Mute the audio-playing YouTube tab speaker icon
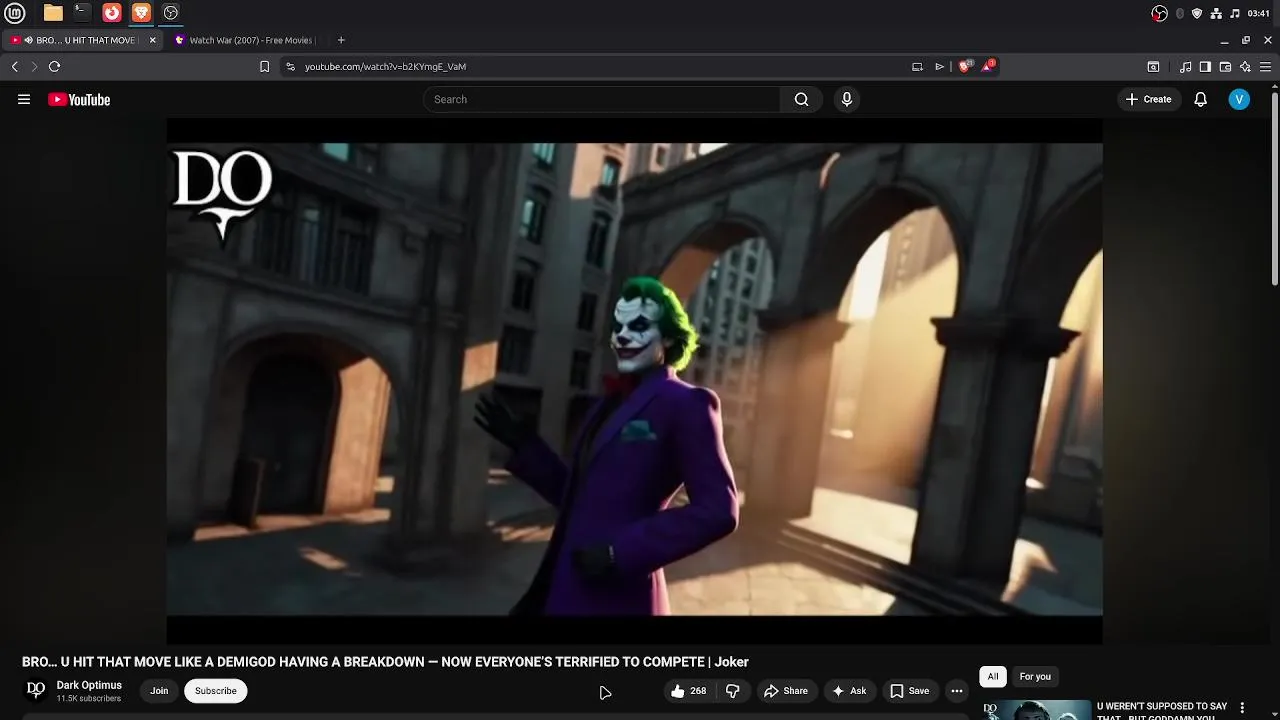The width and height of the screenshot is (1280, 720). 28,40
